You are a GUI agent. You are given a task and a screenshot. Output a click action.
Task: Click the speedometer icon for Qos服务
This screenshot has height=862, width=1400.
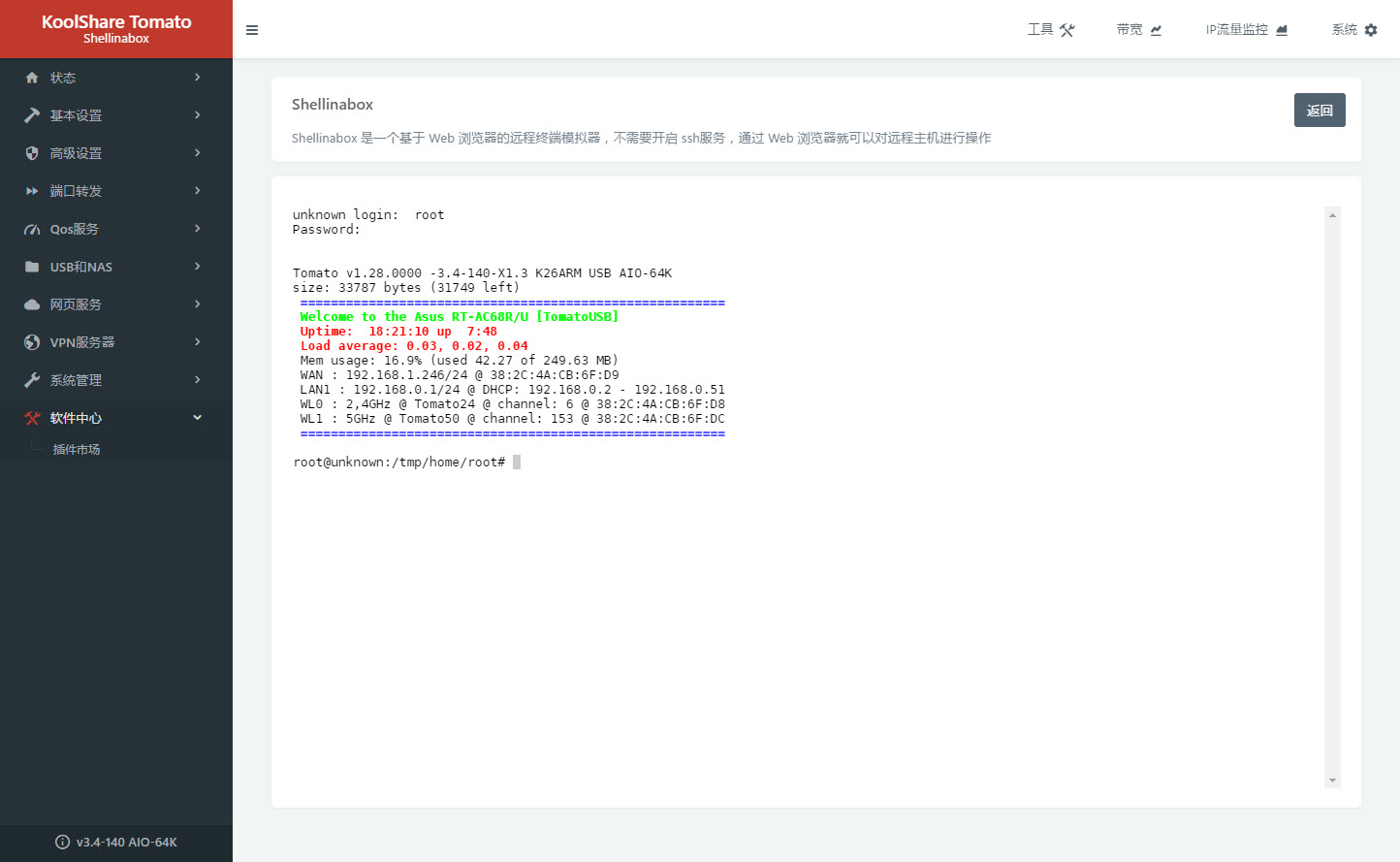[x=32, y=230]
